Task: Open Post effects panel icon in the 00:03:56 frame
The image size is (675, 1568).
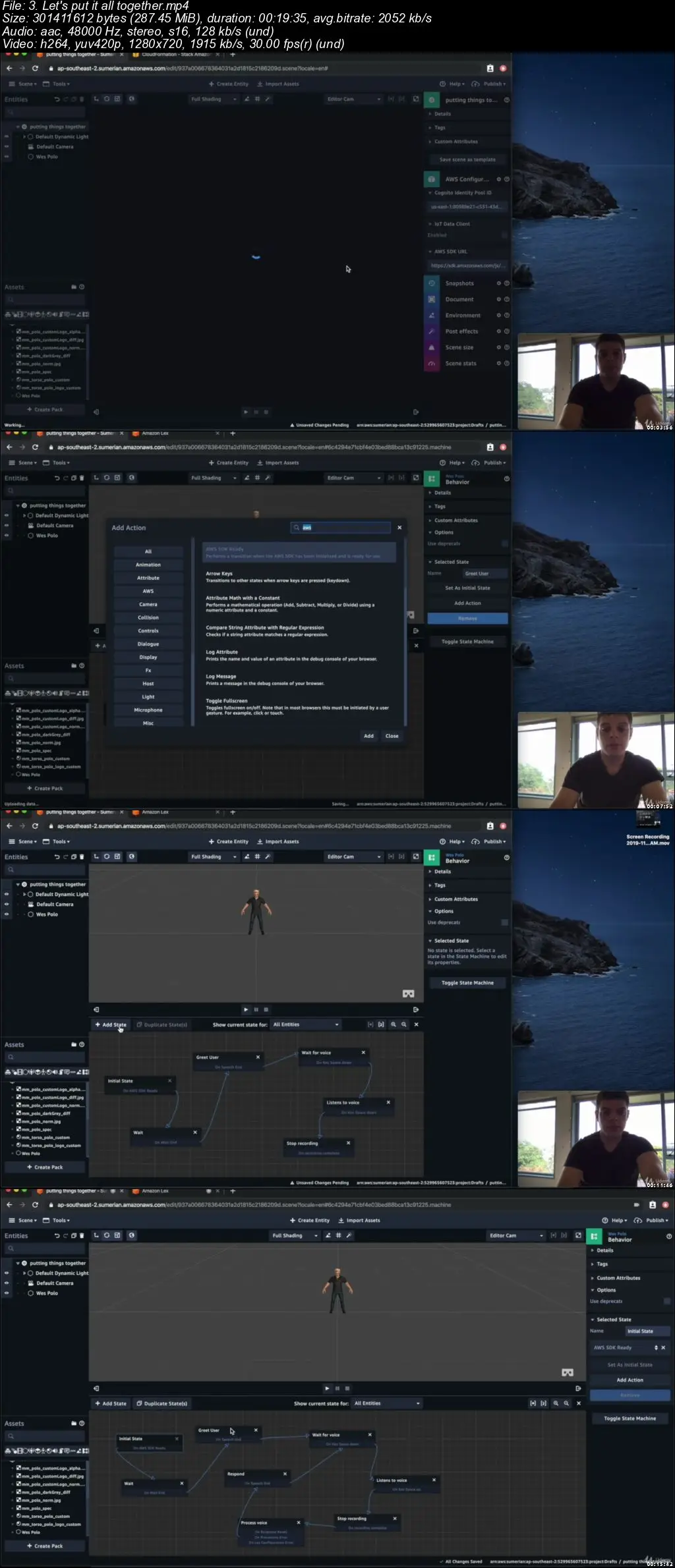Action: [432, 331]
